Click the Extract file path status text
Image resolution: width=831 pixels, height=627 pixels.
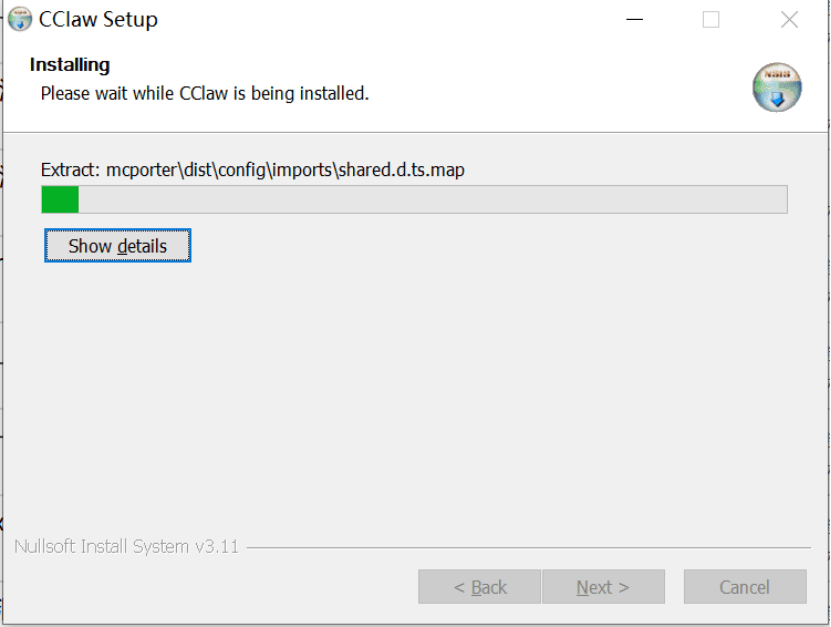pyautogui.click(x=252, y=170)
